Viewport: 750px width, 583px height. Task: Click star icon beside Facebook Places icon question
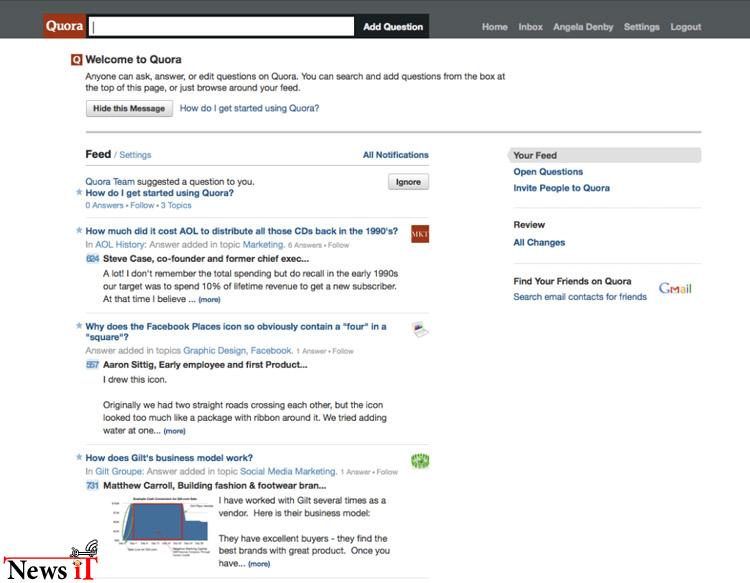[79, 326]
